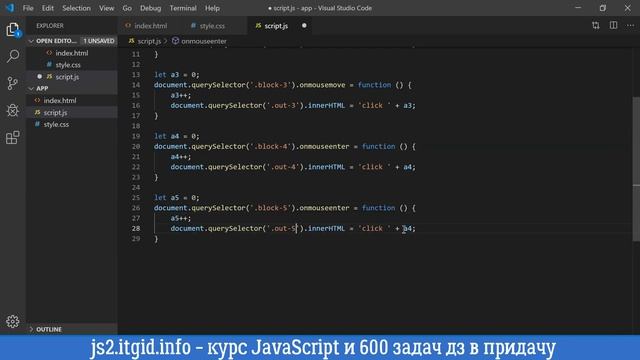Click the 1 UNSAVED badge

99,41
